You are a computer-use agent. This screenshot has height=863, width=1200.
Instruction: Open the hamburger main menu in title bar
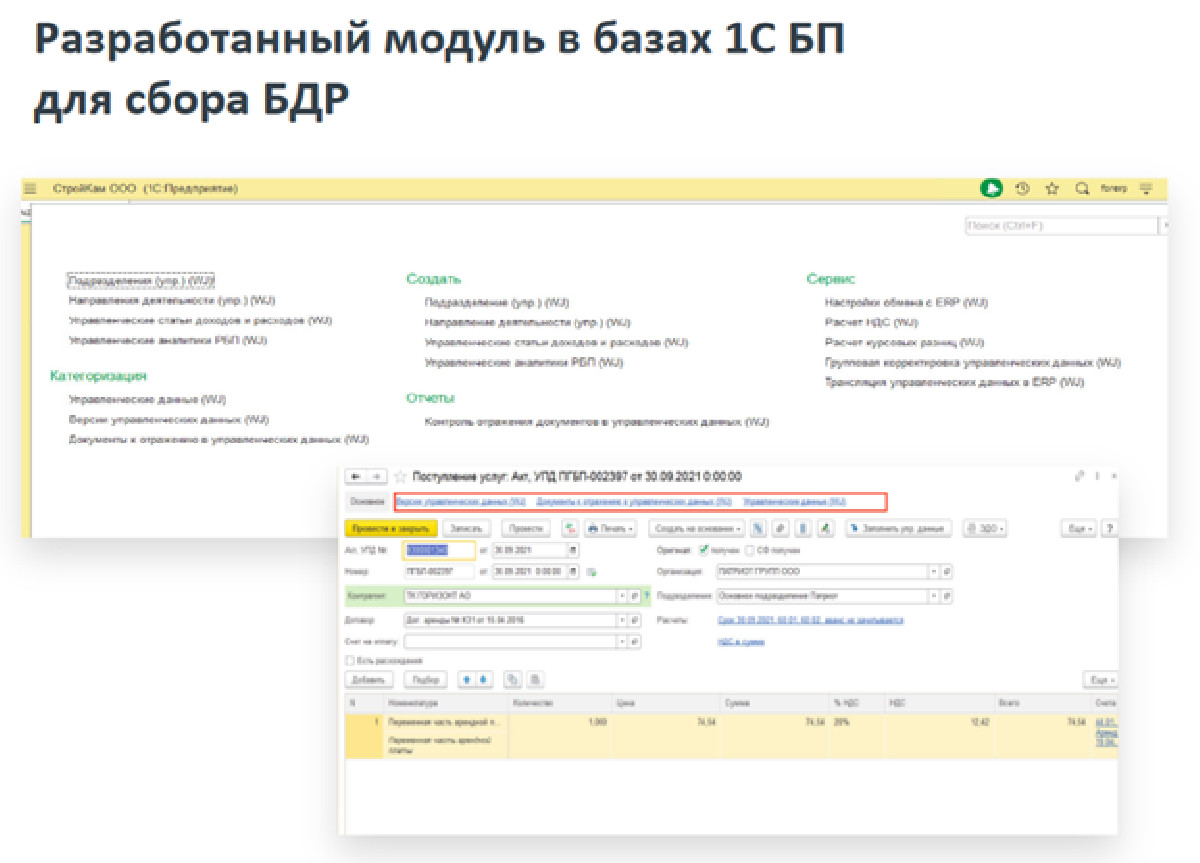click(30, 188)
